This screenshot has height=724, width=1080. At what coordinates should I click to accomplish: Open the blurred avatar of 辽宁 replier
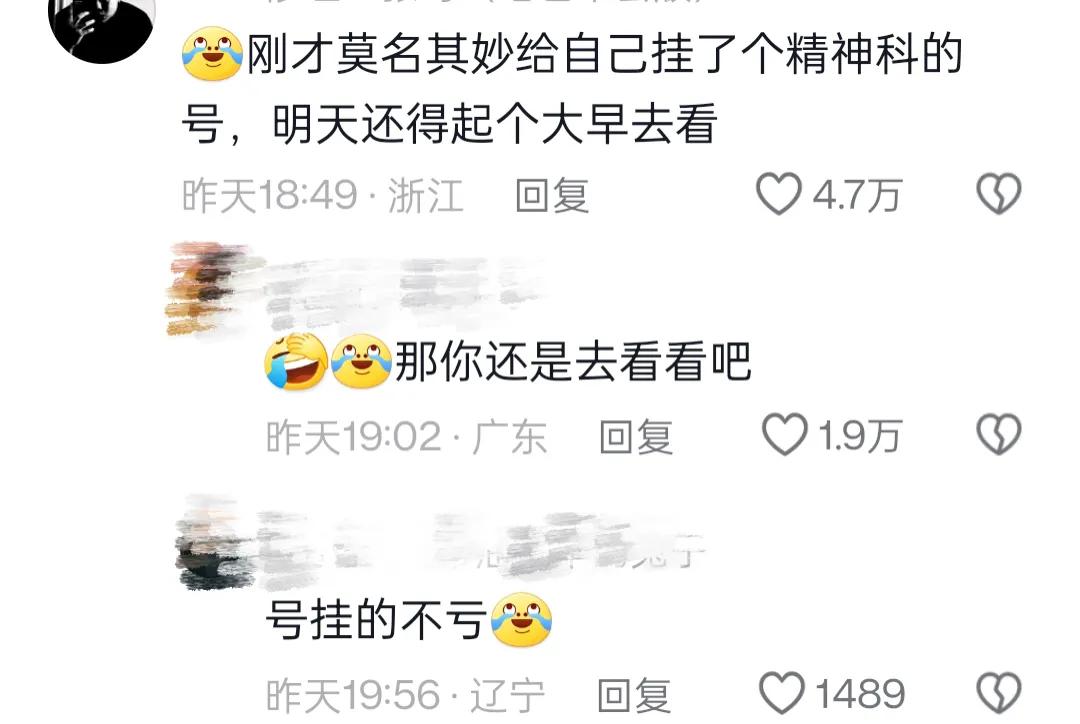click(215, 544)
